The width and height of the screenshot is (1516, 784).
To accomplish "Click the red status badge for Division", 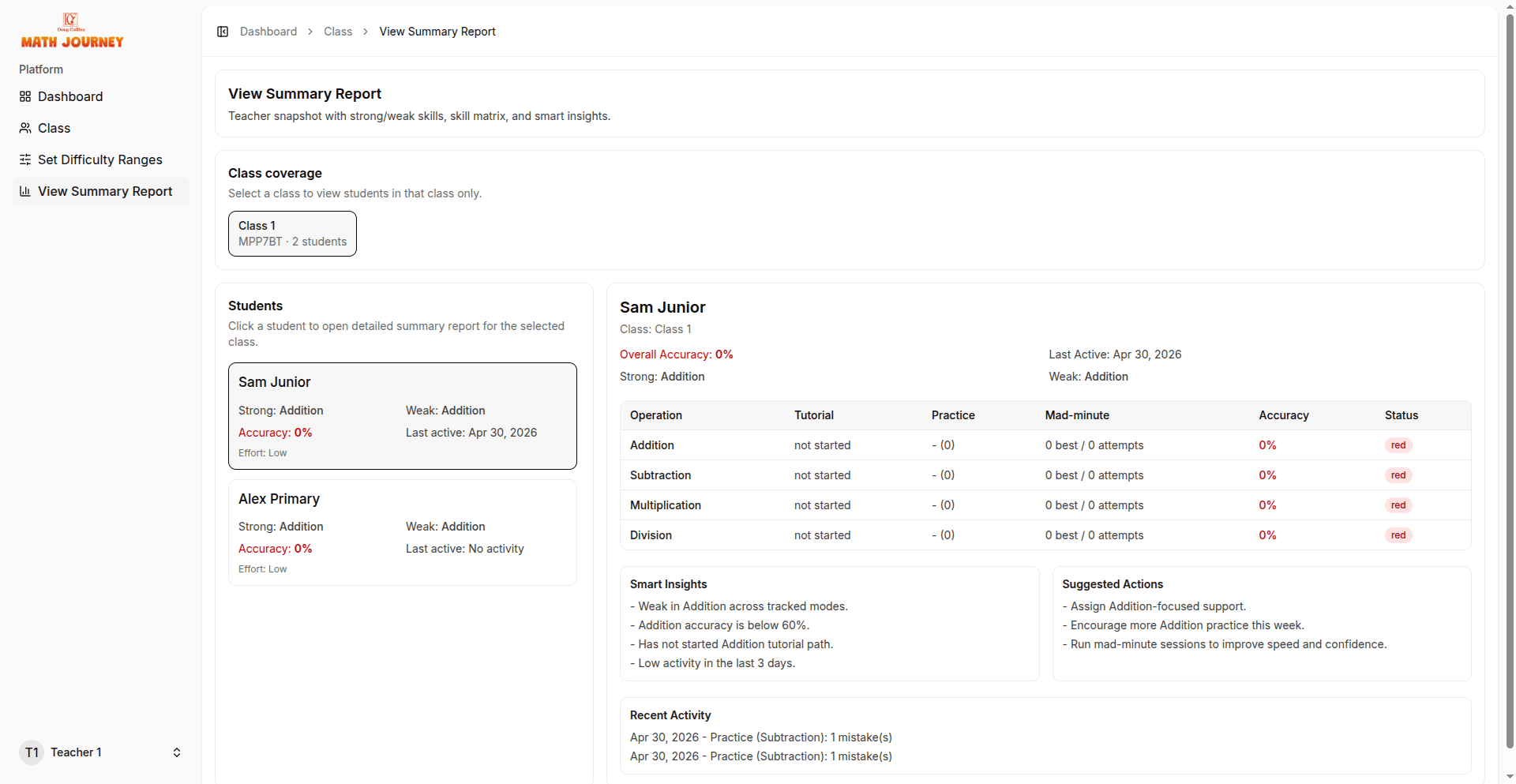I will point(1398,535).
